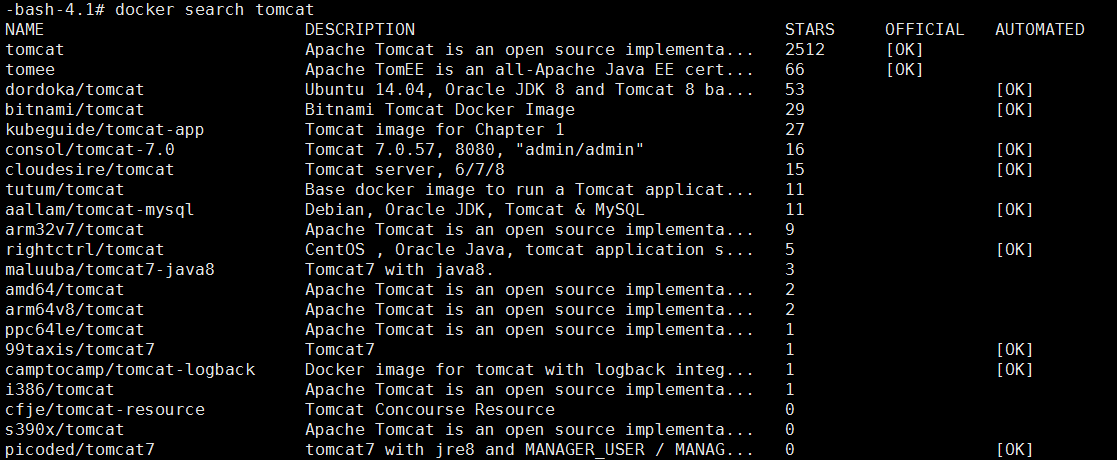The image size is (1117, 460).
Task: Click the [OK] automated flag for picoded/tomcat7
Action: (1014, 449)
